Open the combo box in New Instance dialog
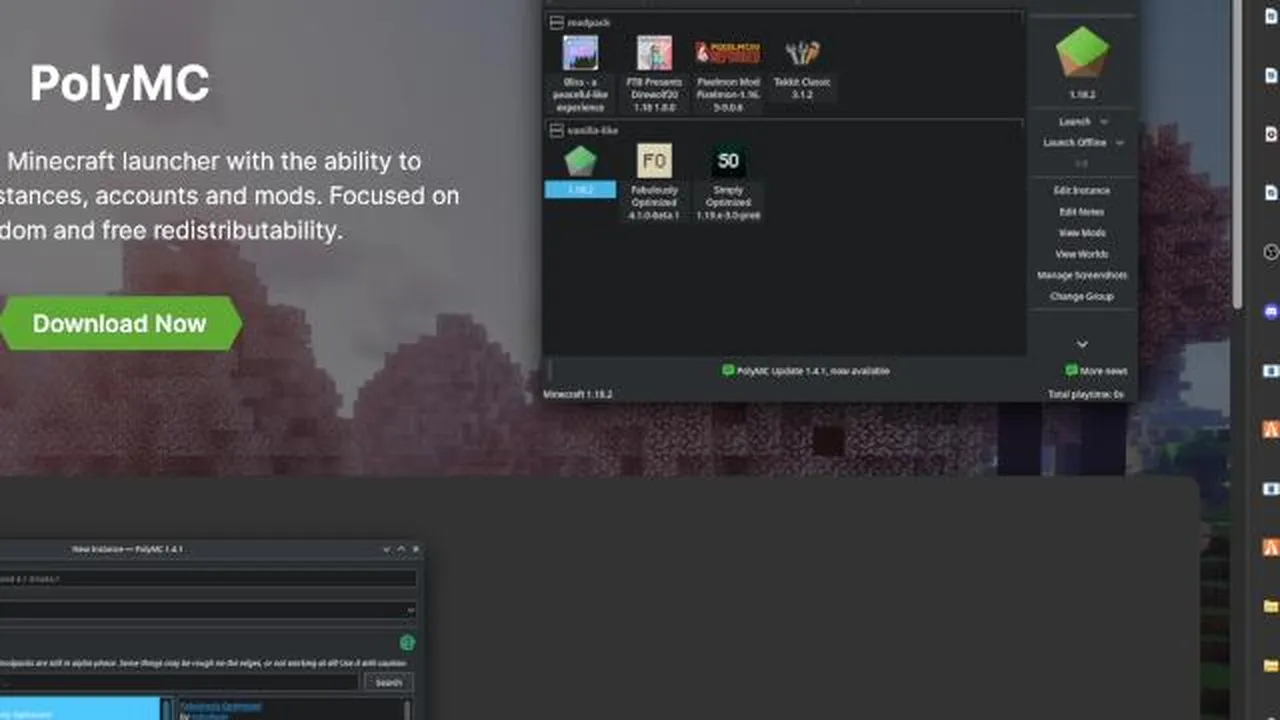 click(208, 609)
